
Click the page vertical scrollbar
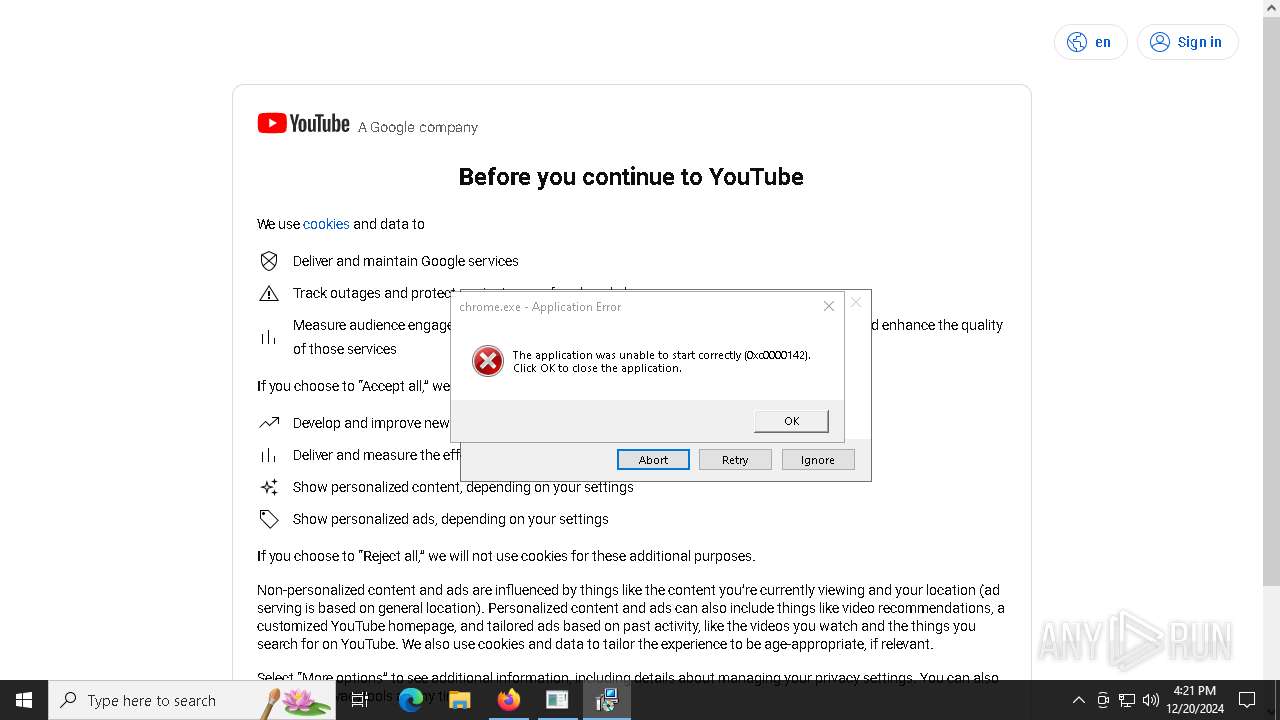point(1271,300)
